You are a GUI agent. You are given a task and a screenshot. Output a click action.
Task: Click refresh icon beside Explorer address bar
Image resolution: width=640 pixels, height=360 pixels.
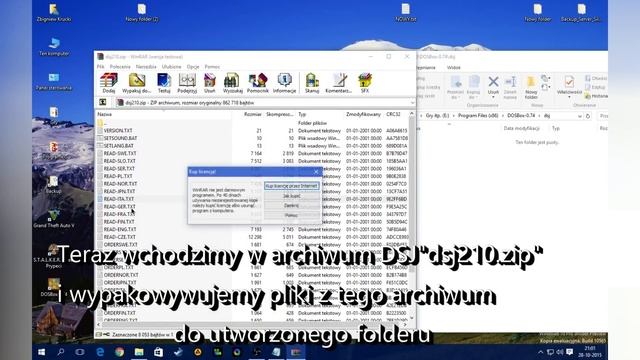coord(588,116)
